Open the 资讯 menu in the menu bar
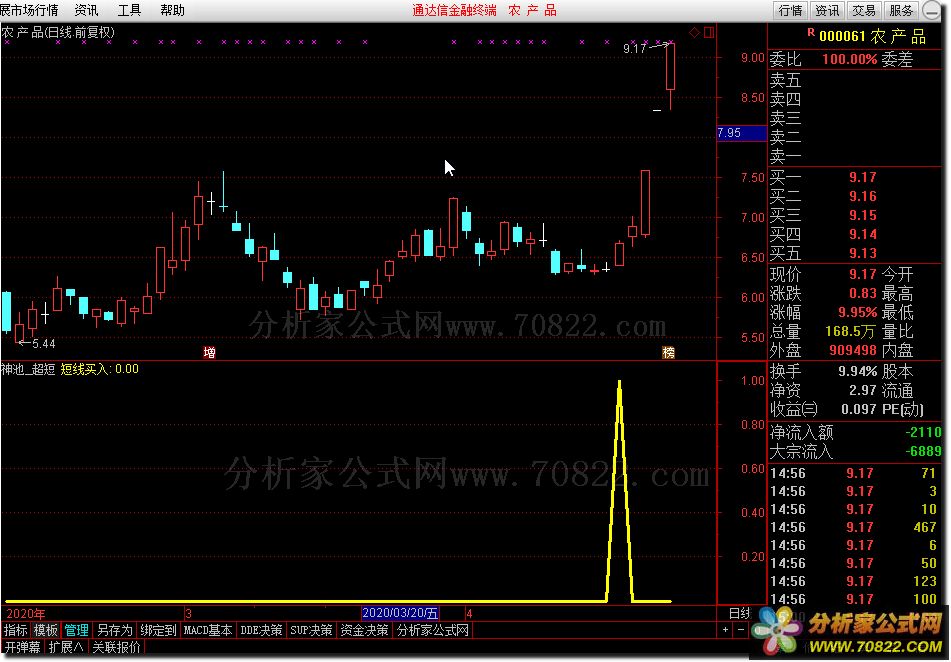The width and height of the screenshot is (951, 662). [86, 10]
